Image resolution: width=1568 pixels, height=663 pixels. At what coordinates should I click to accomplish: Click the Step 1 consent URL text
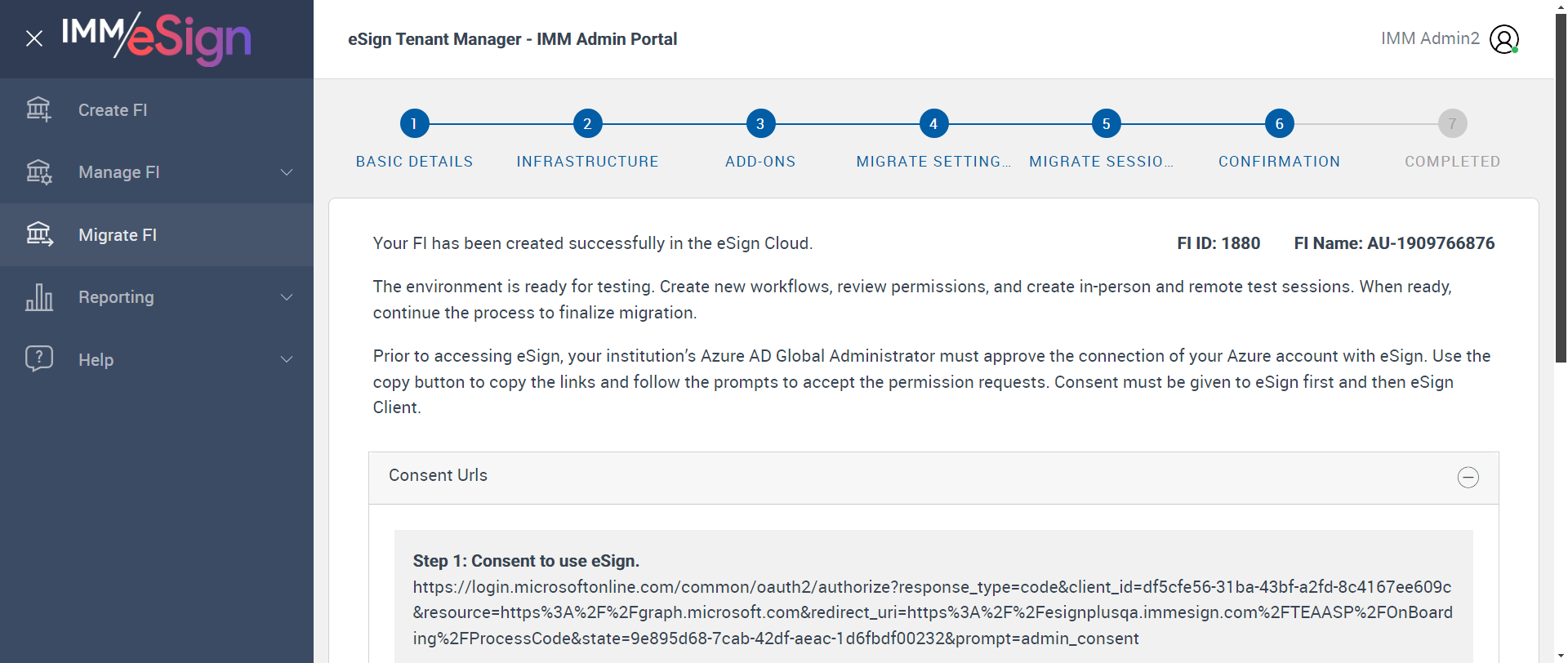point(932,612)
